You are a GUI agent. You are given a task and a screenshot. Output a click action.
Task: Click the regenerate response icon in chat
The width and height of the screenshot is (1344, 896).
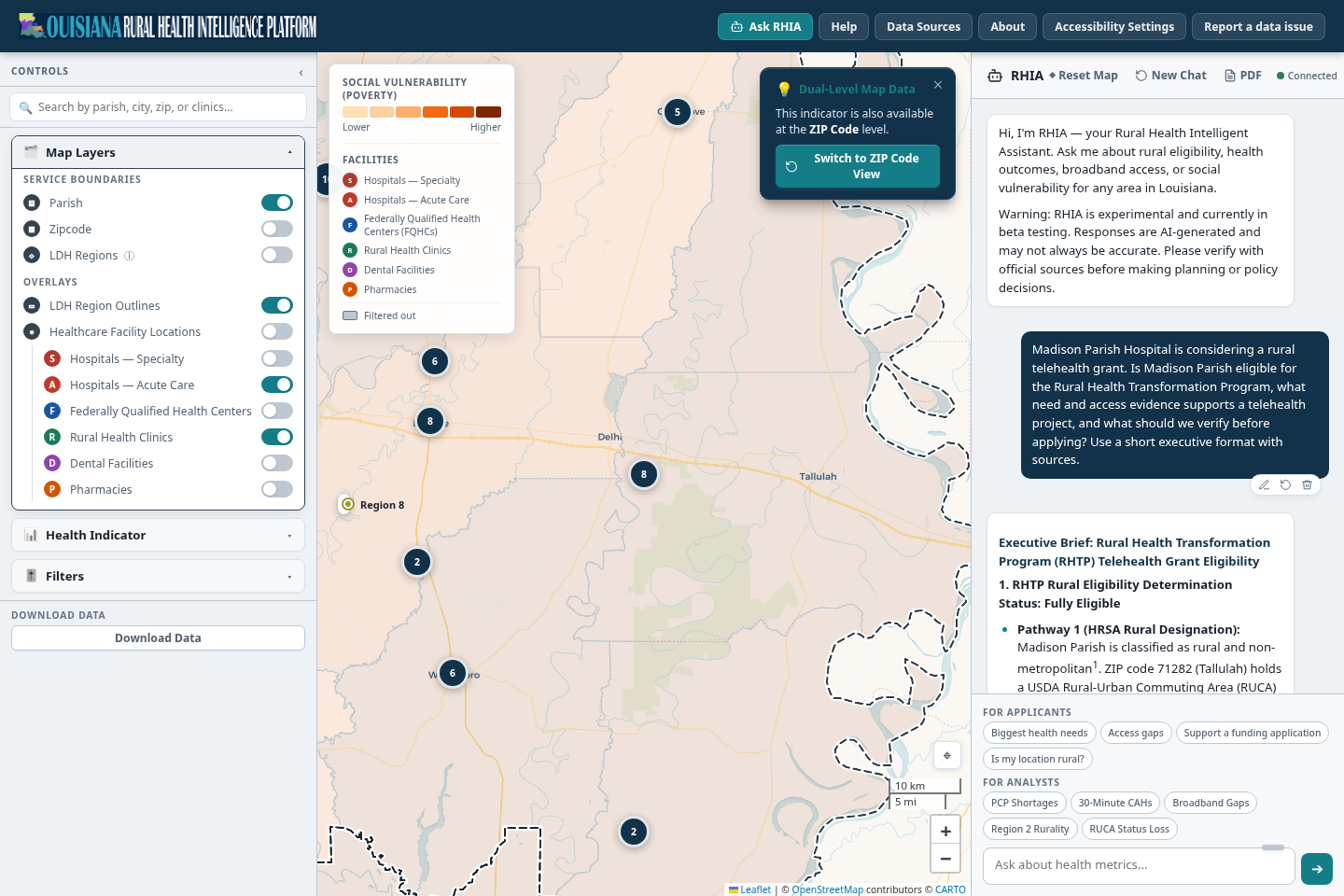tap(1285, 484)
